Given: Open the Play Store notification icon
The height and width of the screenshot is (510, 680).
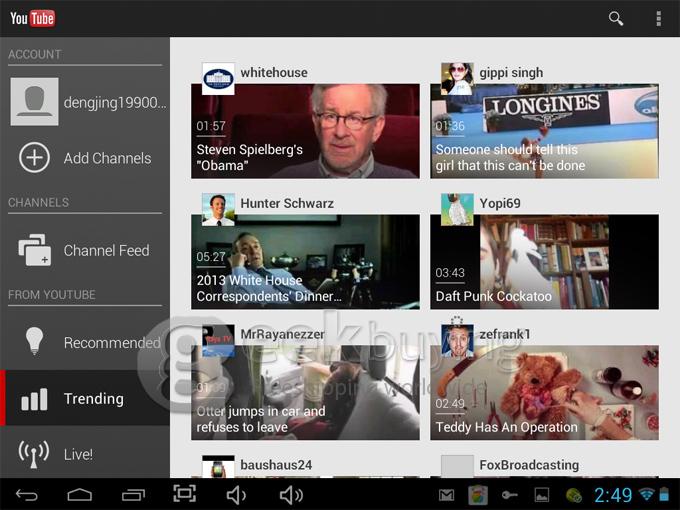Looking at the screenshot, I should click(x=477, y=495).
